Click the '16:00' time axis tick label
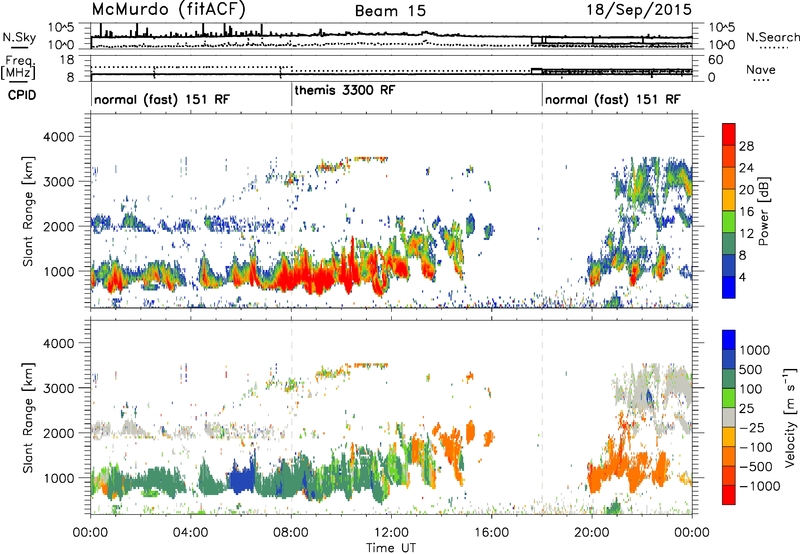The width and height of the screenshot is (800, 554). click(491, 533)
